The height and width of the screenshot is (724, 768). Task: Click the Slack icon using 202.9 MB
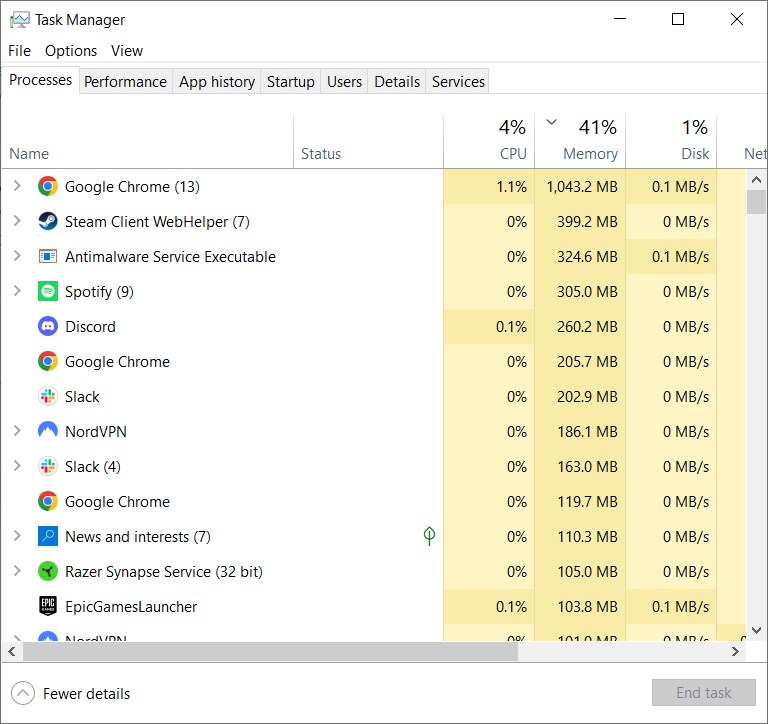(48, 396)
